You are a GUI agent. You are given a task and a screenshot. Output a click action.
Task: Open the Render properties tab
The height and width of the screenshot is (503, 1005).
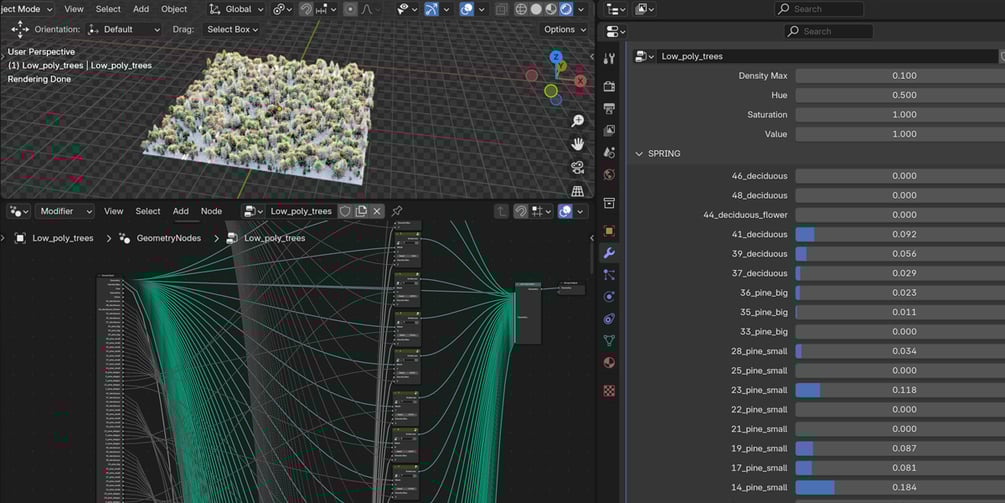pos(609,86)
